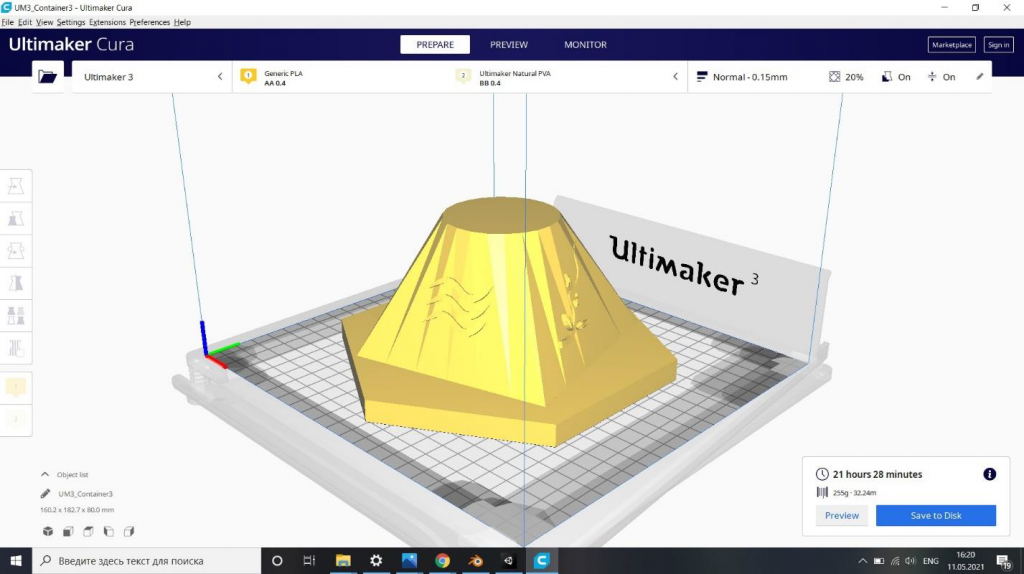Switch to the MONITOR stage
Image resolution: width=1024 pixels, height=574 pixels.
(585, 44)
